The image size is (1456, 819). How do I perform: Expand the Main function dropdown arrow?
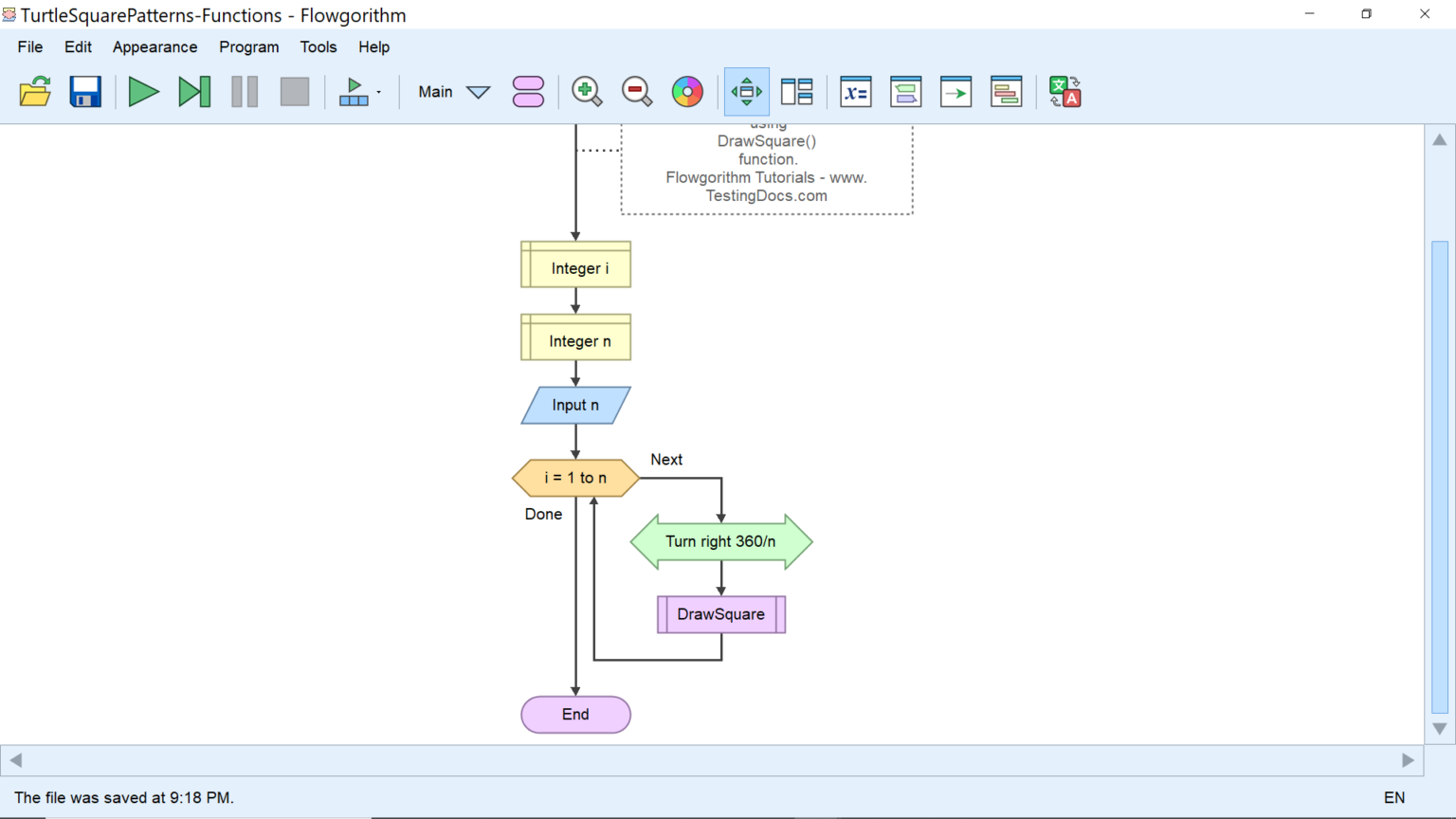pyautogui.click(x=479, y=92)
